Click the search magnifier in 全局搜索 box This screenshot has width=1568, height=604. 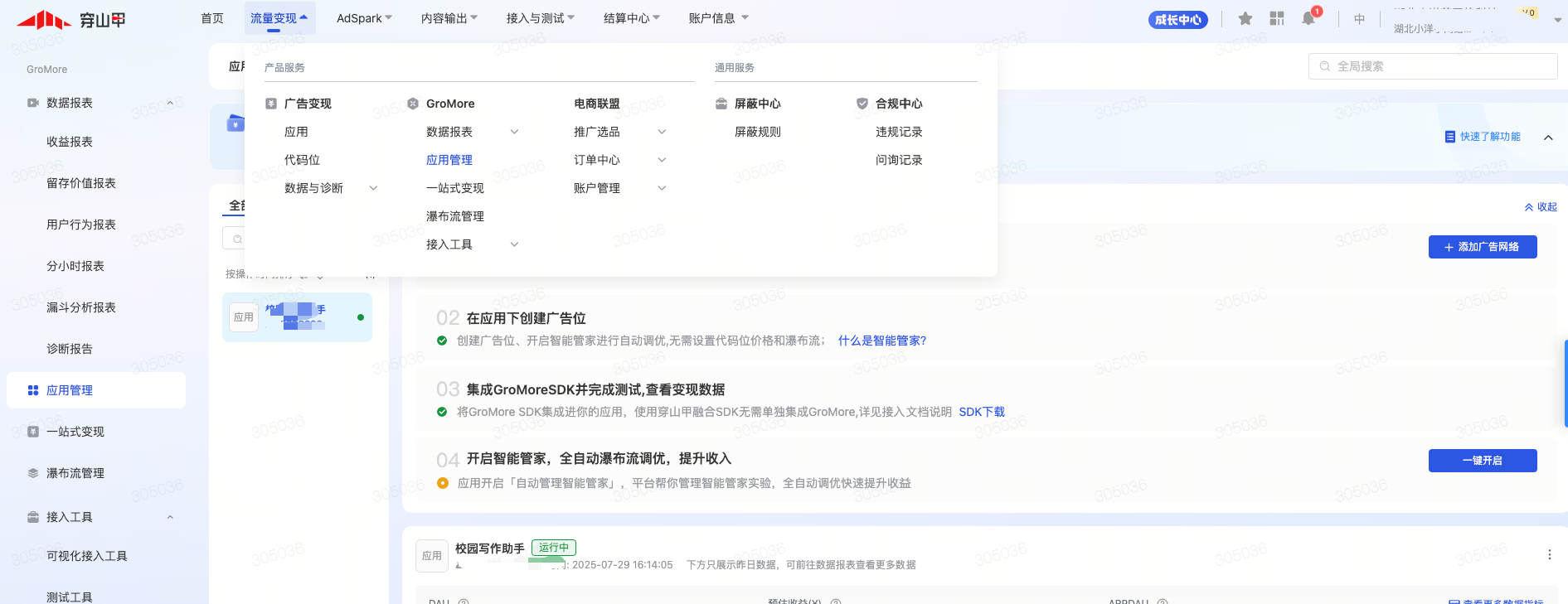tap(1324, 66)
